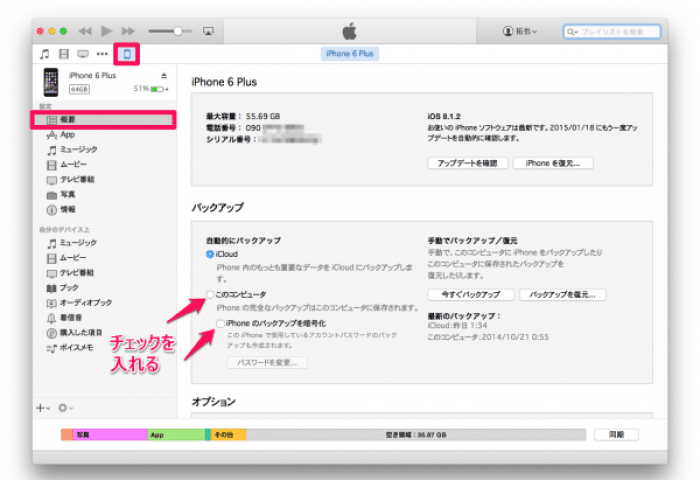The image size is (700, 480).
Task: Switch to the Movies library icon
Action: (x=64, y=54)
